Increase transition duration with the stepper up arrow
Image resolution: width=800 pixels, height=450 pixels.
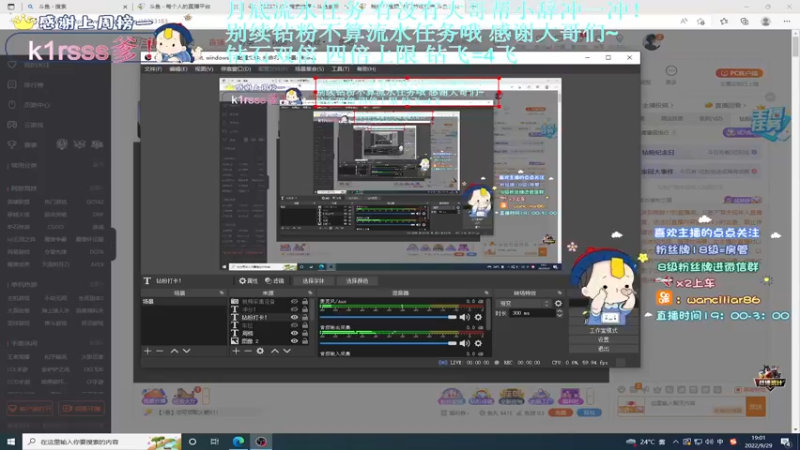click(x=559, y=311)
